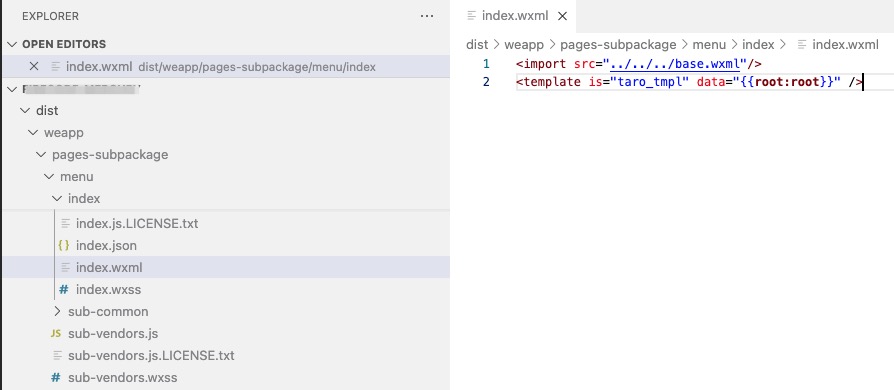
Task: Click the import tag name on line 1
Action: click(544, 63)
